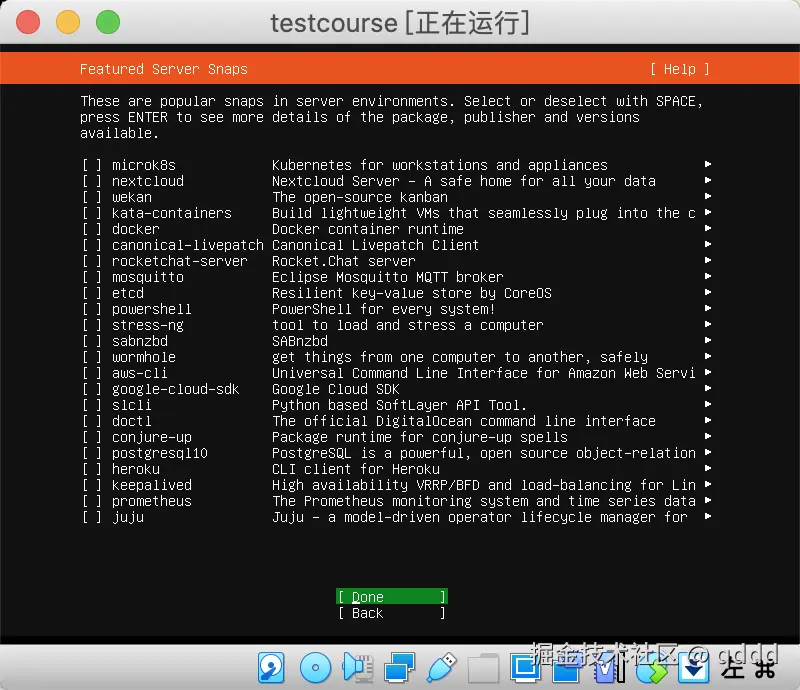The image size is (800, 690).
Task: Open the heroku row details arrow
Action: click(x=708, y=468)
